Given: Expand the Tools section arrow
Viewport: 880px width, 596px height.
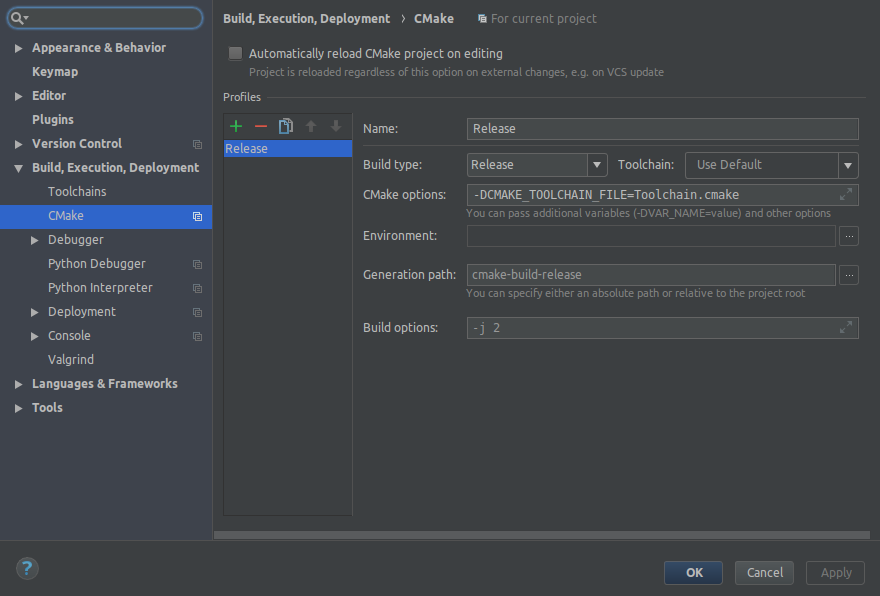Looking at the screenshot, I should pos(19,408).
